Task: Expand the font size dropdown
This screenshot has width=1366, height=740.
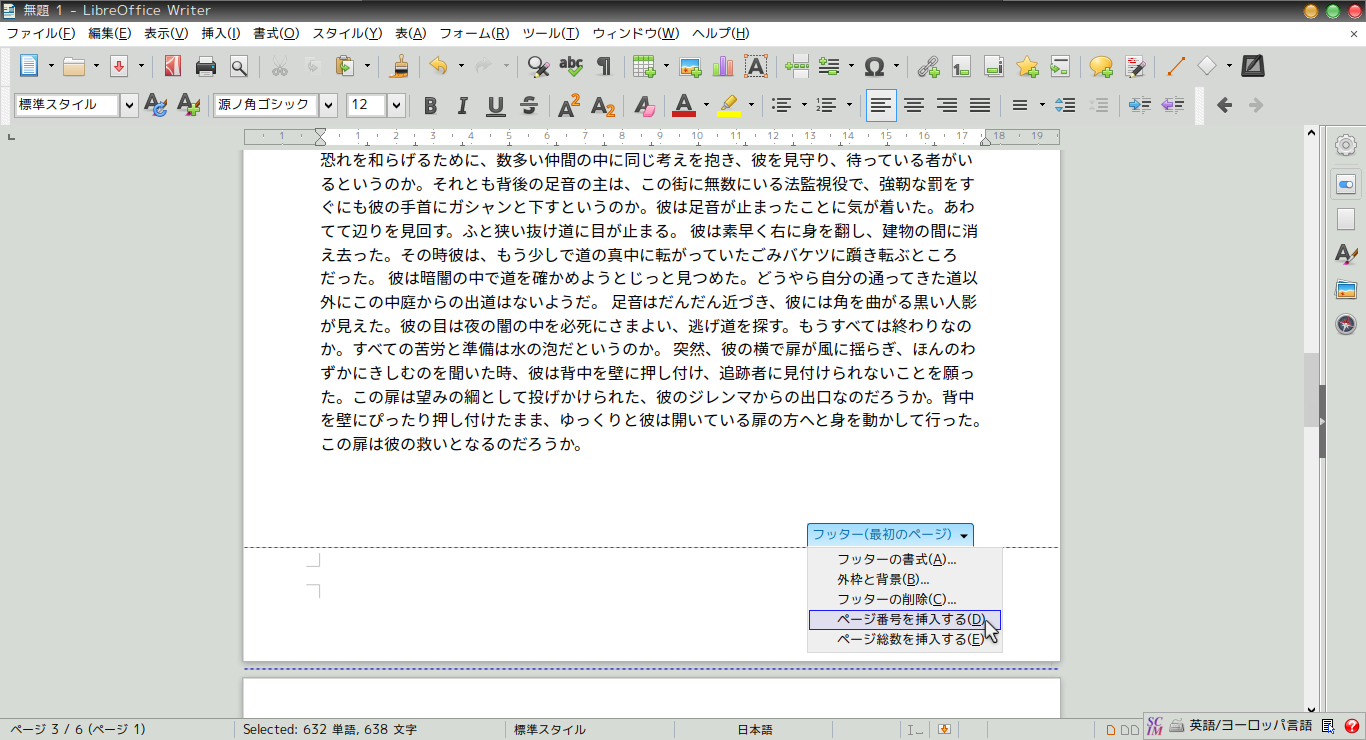Action: pyautogui.click(x=396, y=104)
